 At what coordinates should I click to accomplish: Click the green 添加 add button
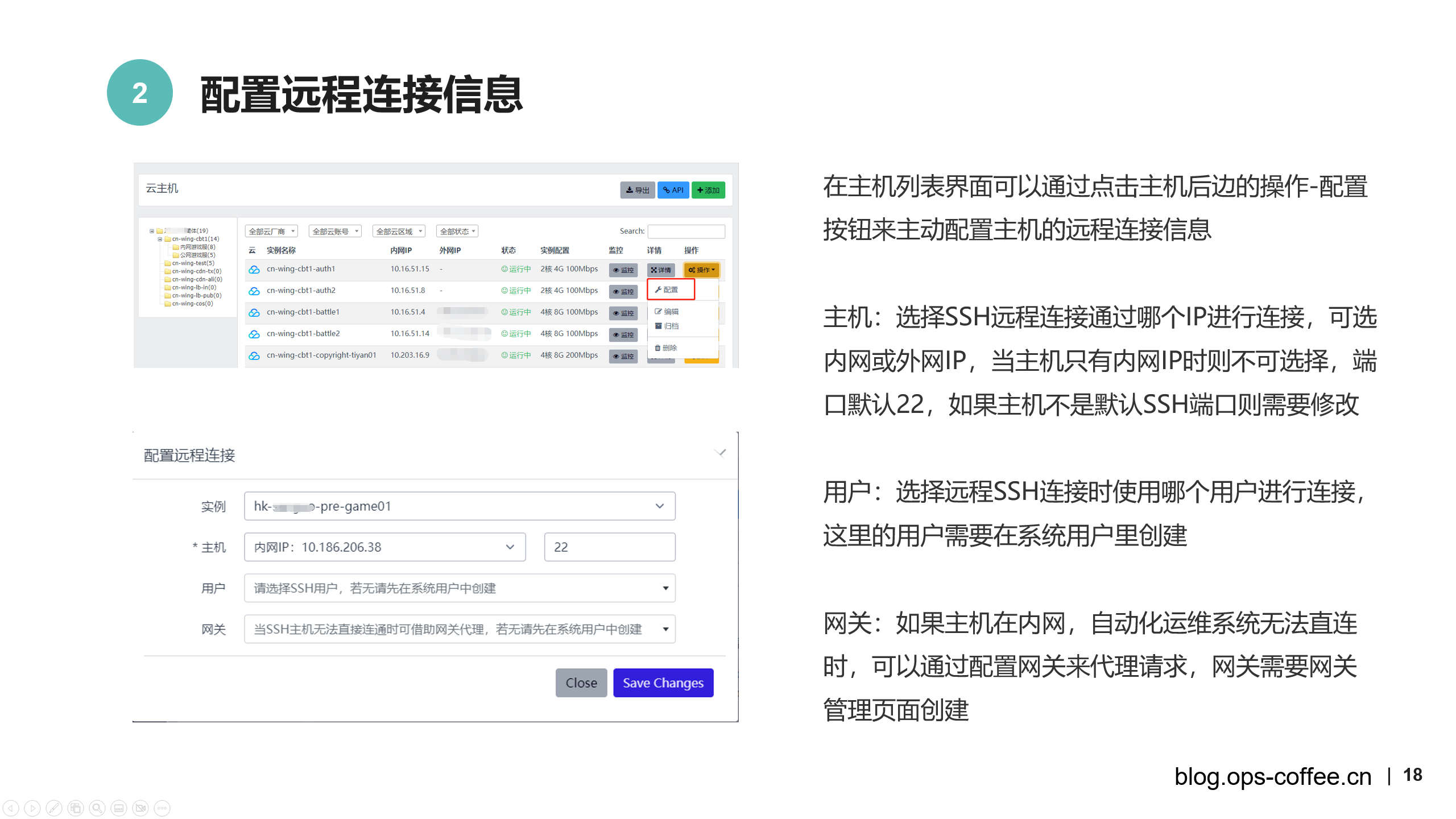click(x=708, y=190)
